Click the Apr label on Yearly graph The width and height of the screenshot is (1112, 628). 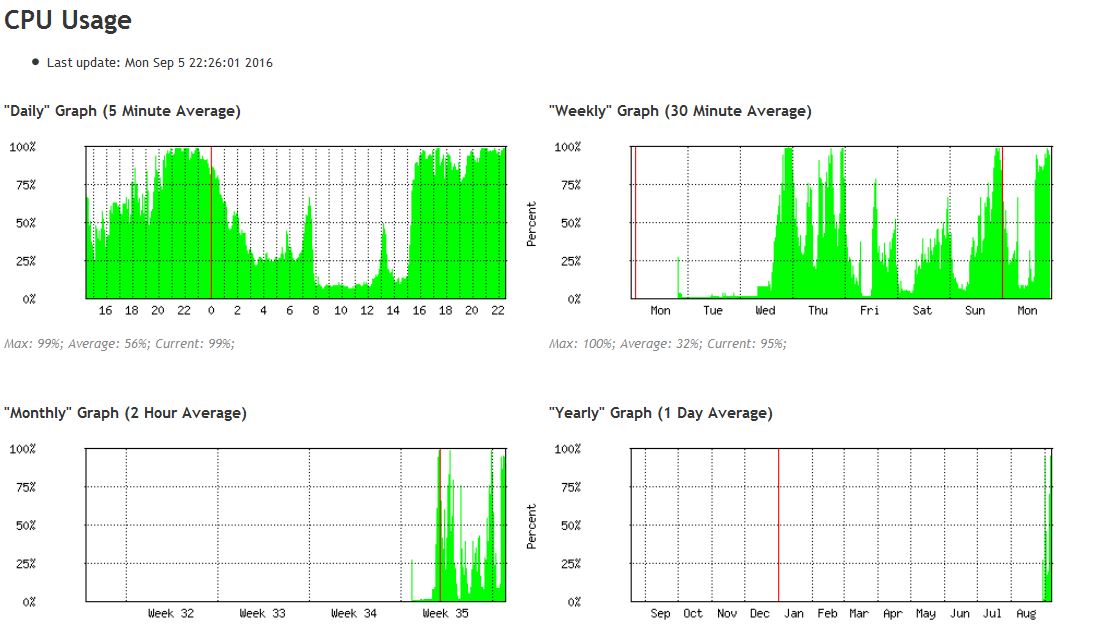(x=893, y=613)
